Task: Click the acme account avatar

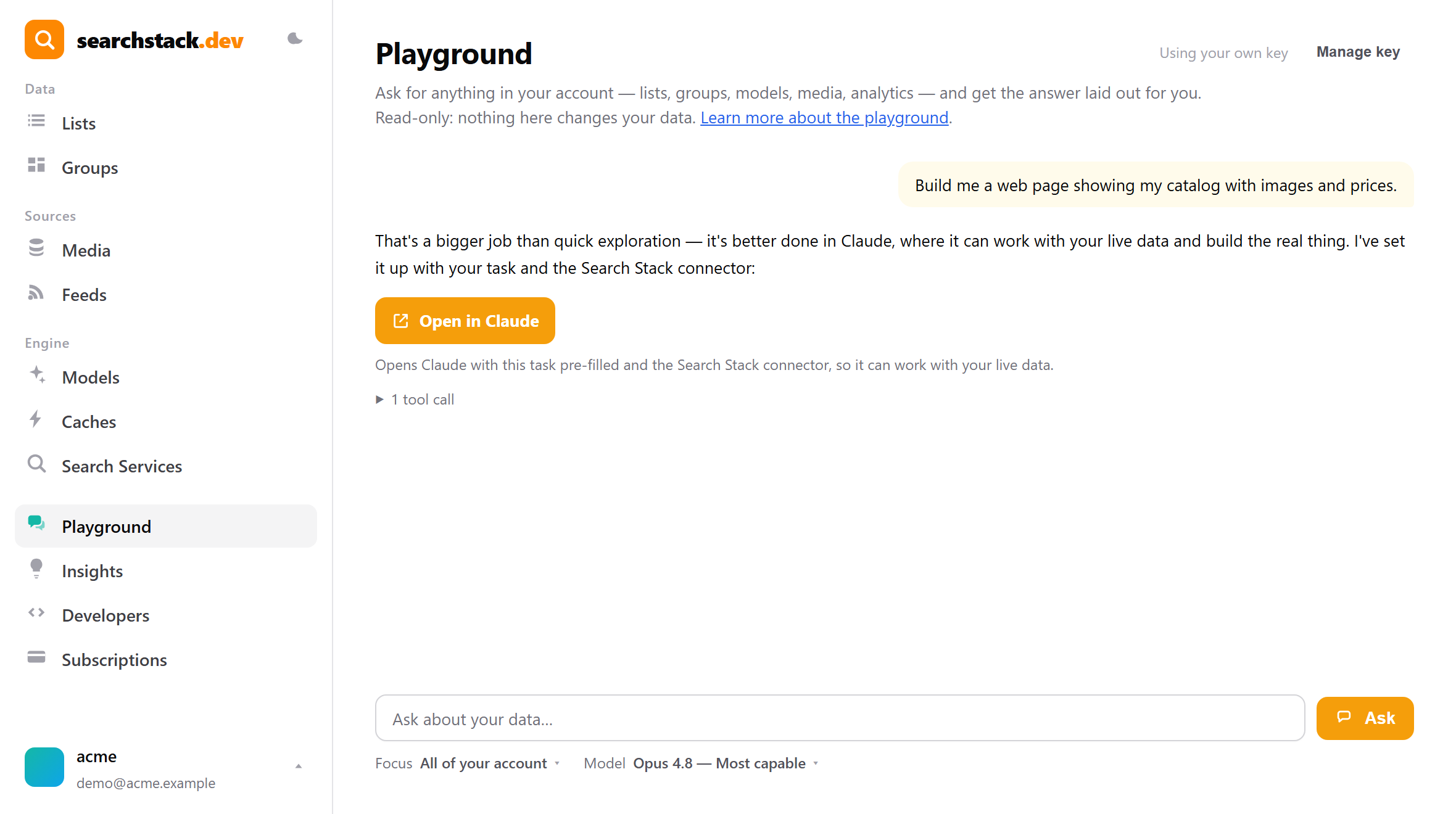Action: click(44, 767)
